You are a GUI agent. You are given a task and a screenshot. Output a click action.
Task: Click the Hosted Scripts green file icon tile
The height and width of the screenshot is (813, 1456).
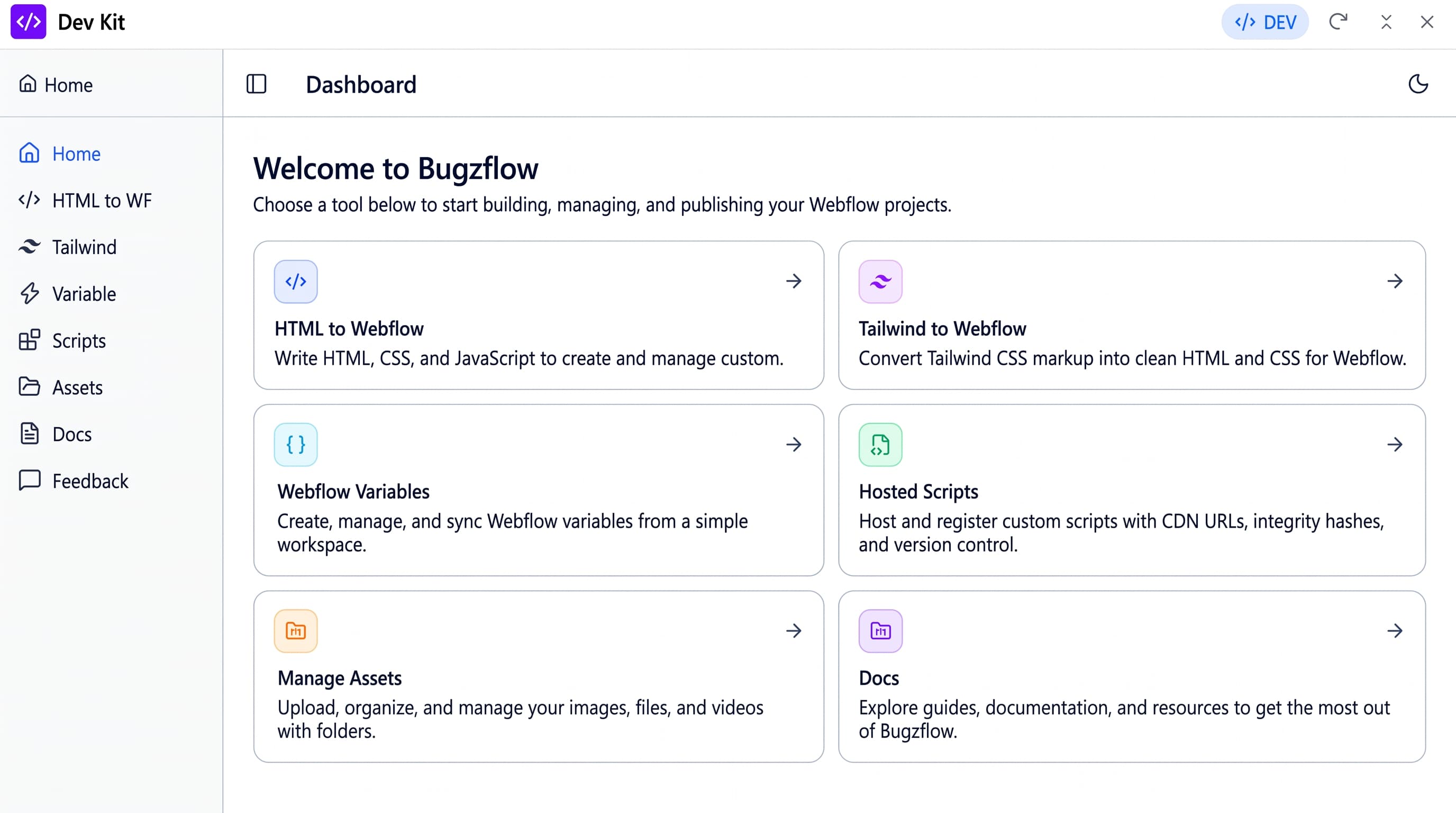(x=880, y=445)
